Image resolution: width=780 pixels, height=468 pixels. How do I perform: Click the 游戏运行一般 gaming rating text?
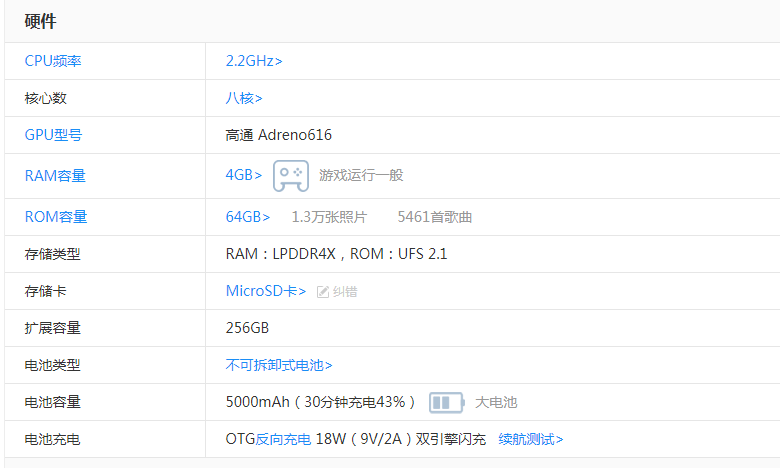[361, 176]
